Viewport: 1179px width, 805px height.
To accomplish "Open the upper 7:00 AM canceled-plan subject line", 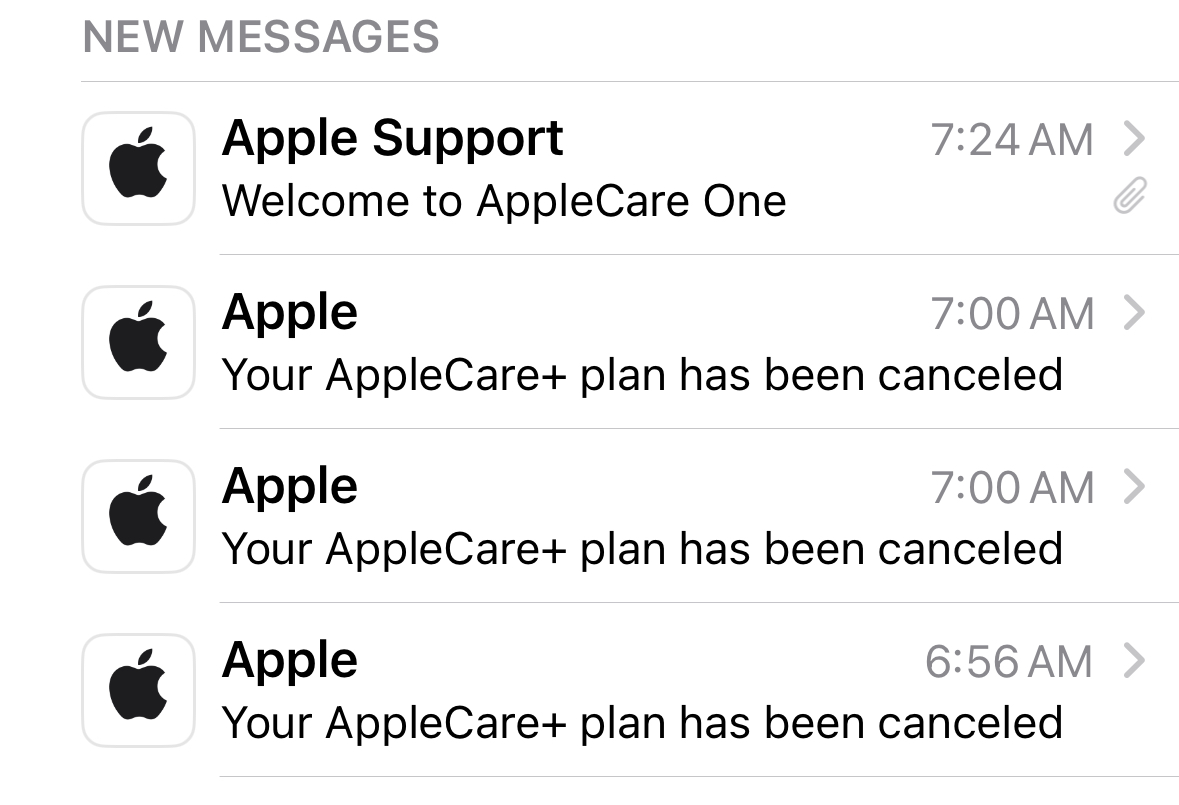I will (x=642, y=375).
